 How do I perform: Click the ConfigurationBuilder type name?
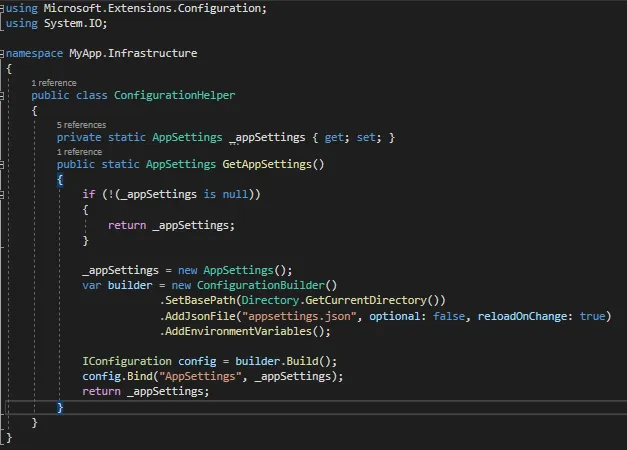point(261,285)
